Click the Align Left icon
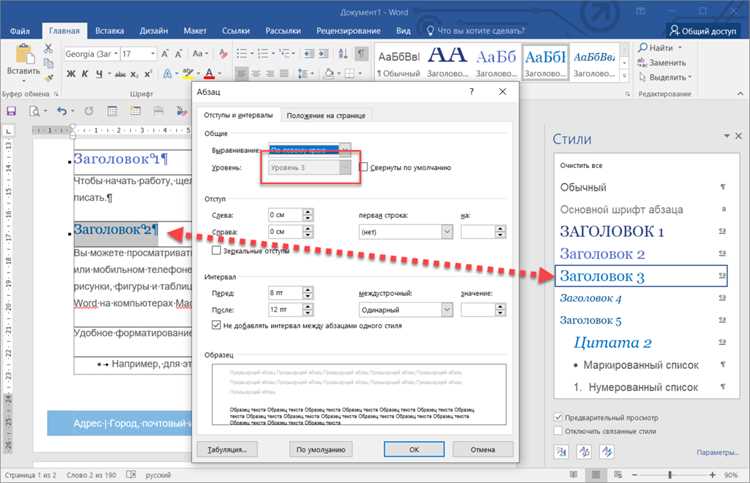 point(242,74)
